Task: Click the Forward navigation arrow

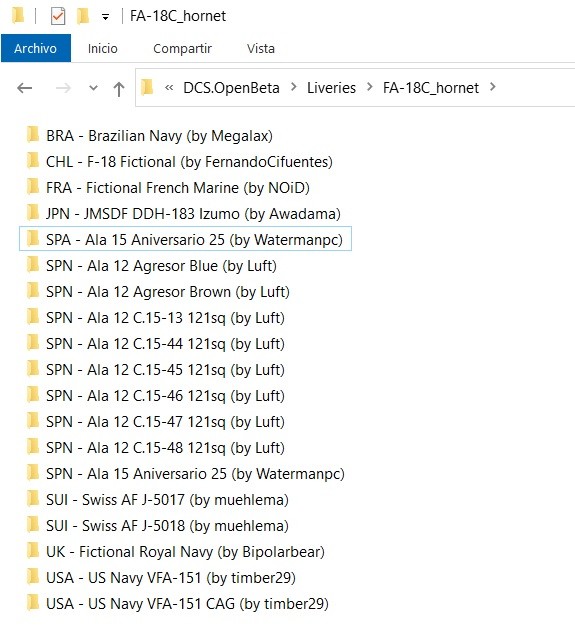Action: [63, 87]
